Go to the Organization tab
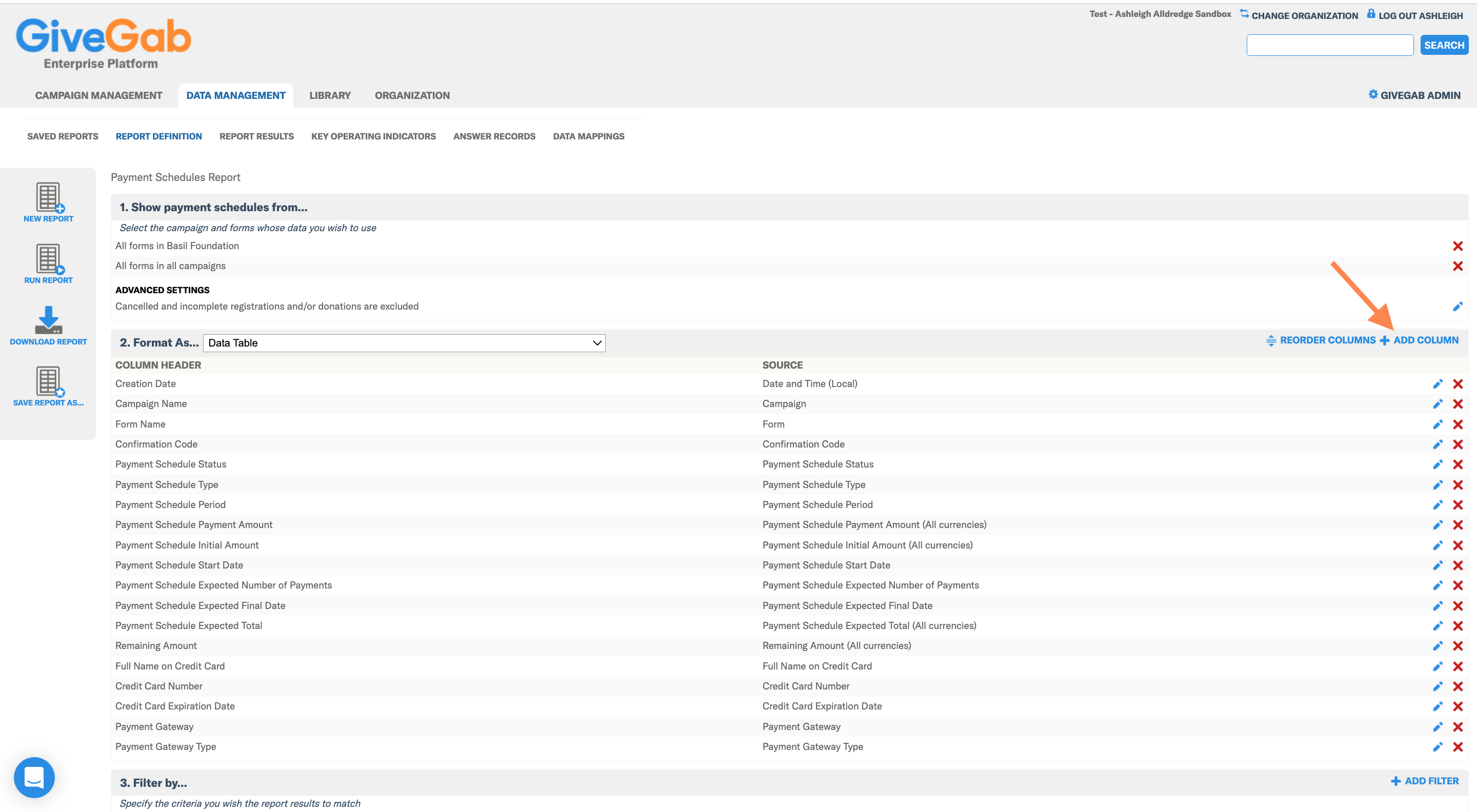The height and width of the screenshot is (812, 1477). click(x=412, y=95)
